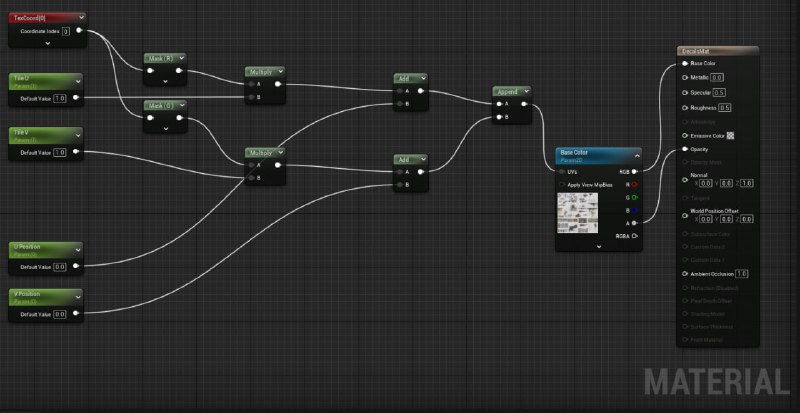Click the Metallic 0.0 value field
800x413 pixels.
click(x=717, y=78)
